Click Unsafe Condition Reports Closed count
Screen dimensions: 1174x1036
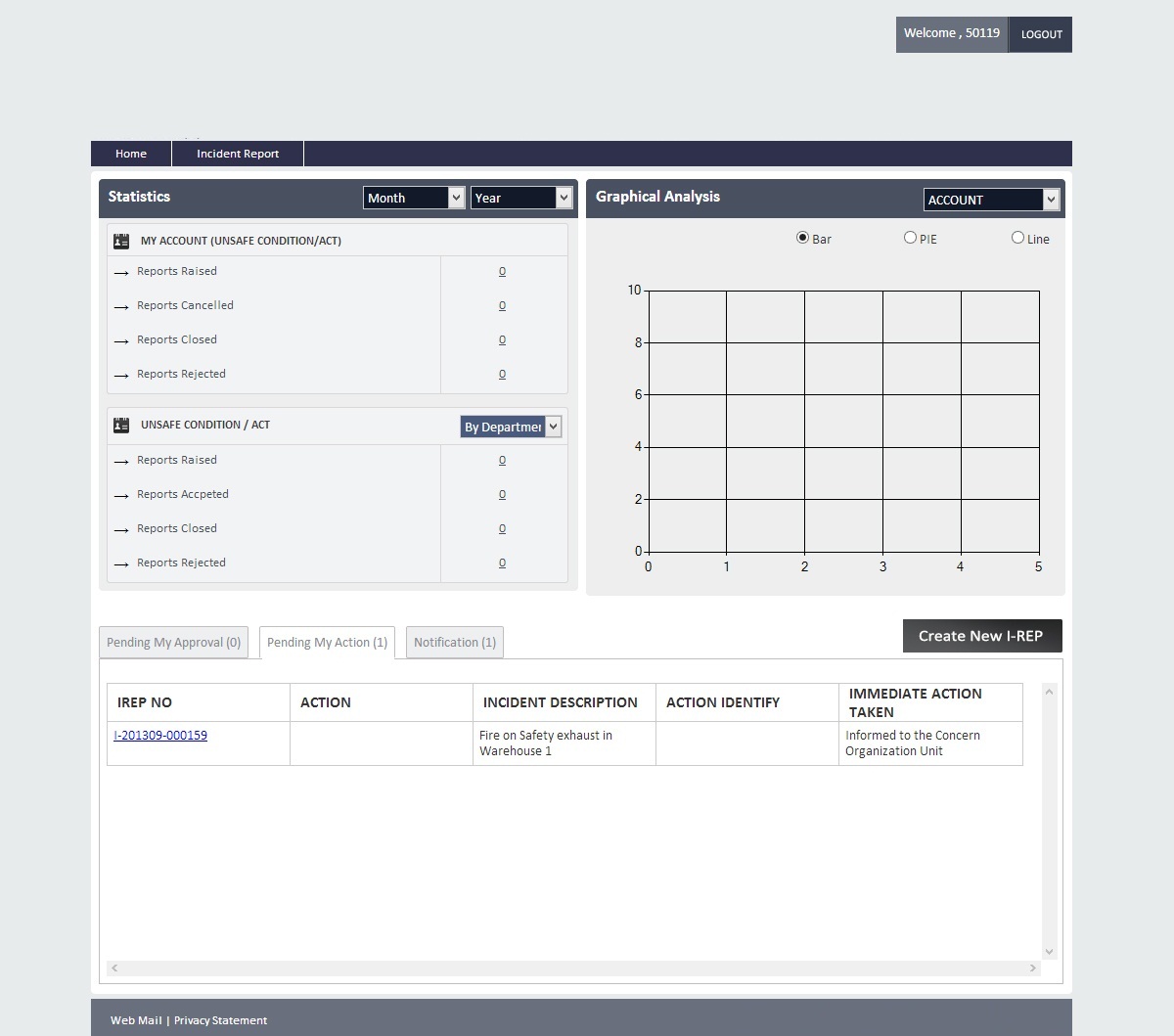(x=502, y=529)
